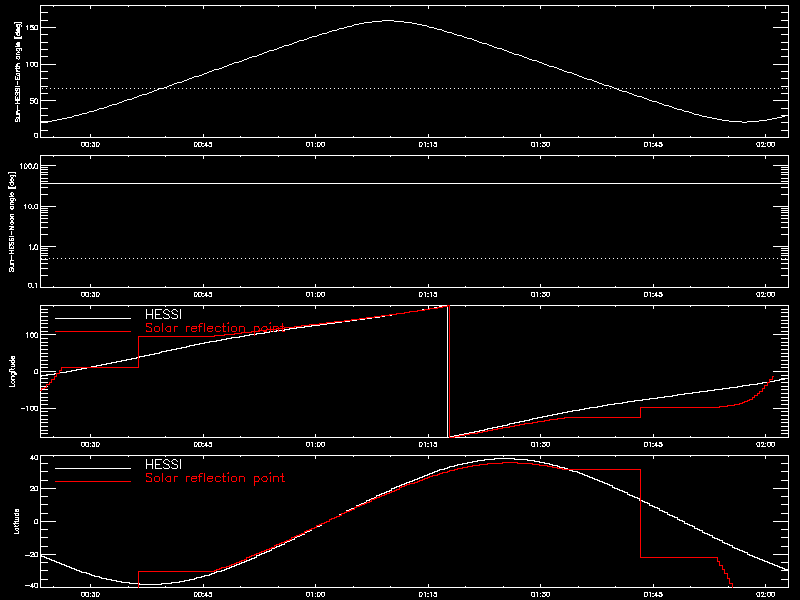
Task: Click the -40 tick label on Latitude plot
Action: point(32,585)
